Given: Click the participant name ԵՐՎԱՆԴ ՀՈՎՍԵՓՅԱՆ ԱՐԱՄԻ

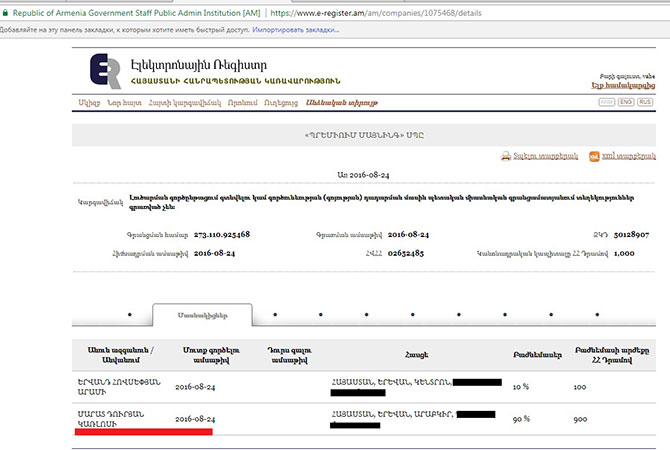Looking at the screenshot, I should (119, 387).
